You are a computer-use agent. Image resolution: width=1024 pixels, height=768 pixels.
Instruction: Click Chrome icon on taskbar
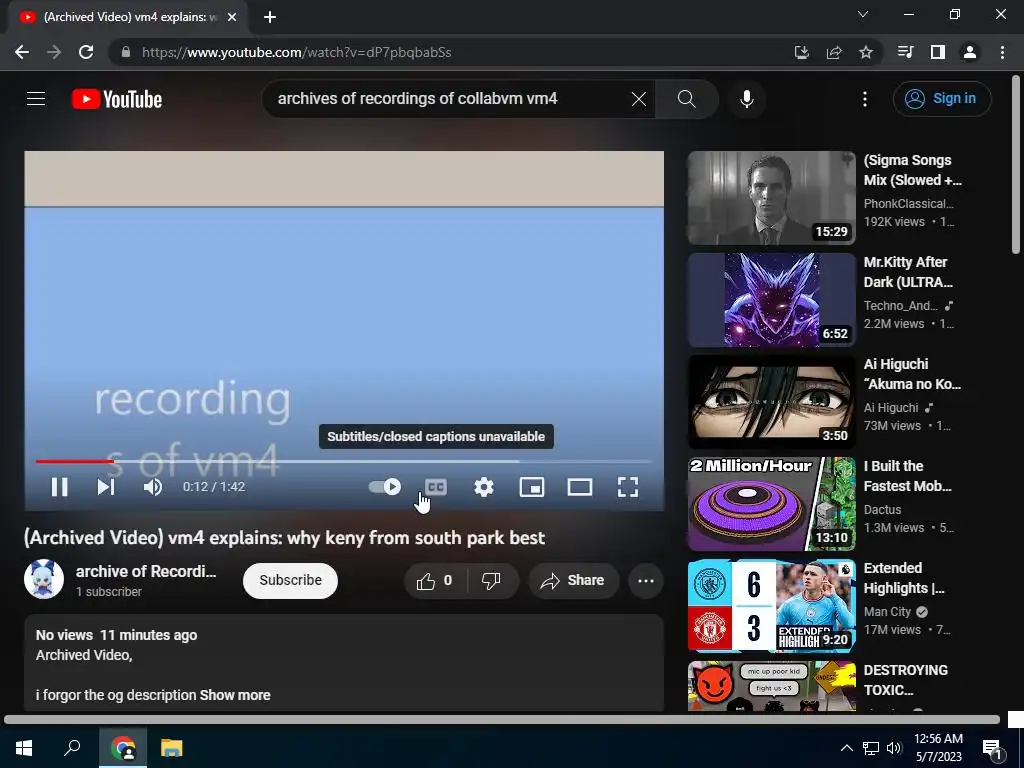click(123, 748)
